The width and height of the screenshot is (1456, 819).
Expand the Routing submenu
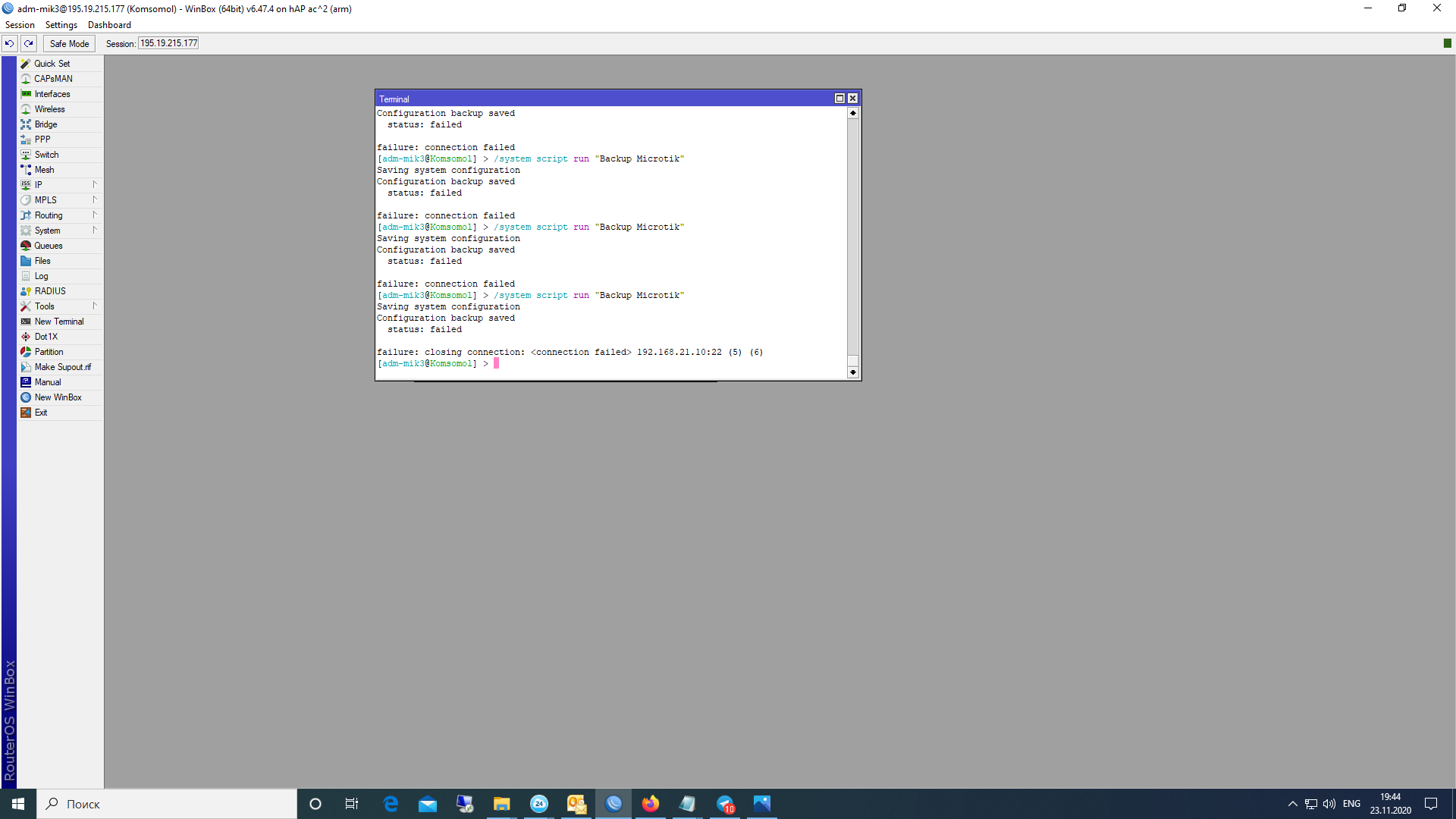(60, 215)
